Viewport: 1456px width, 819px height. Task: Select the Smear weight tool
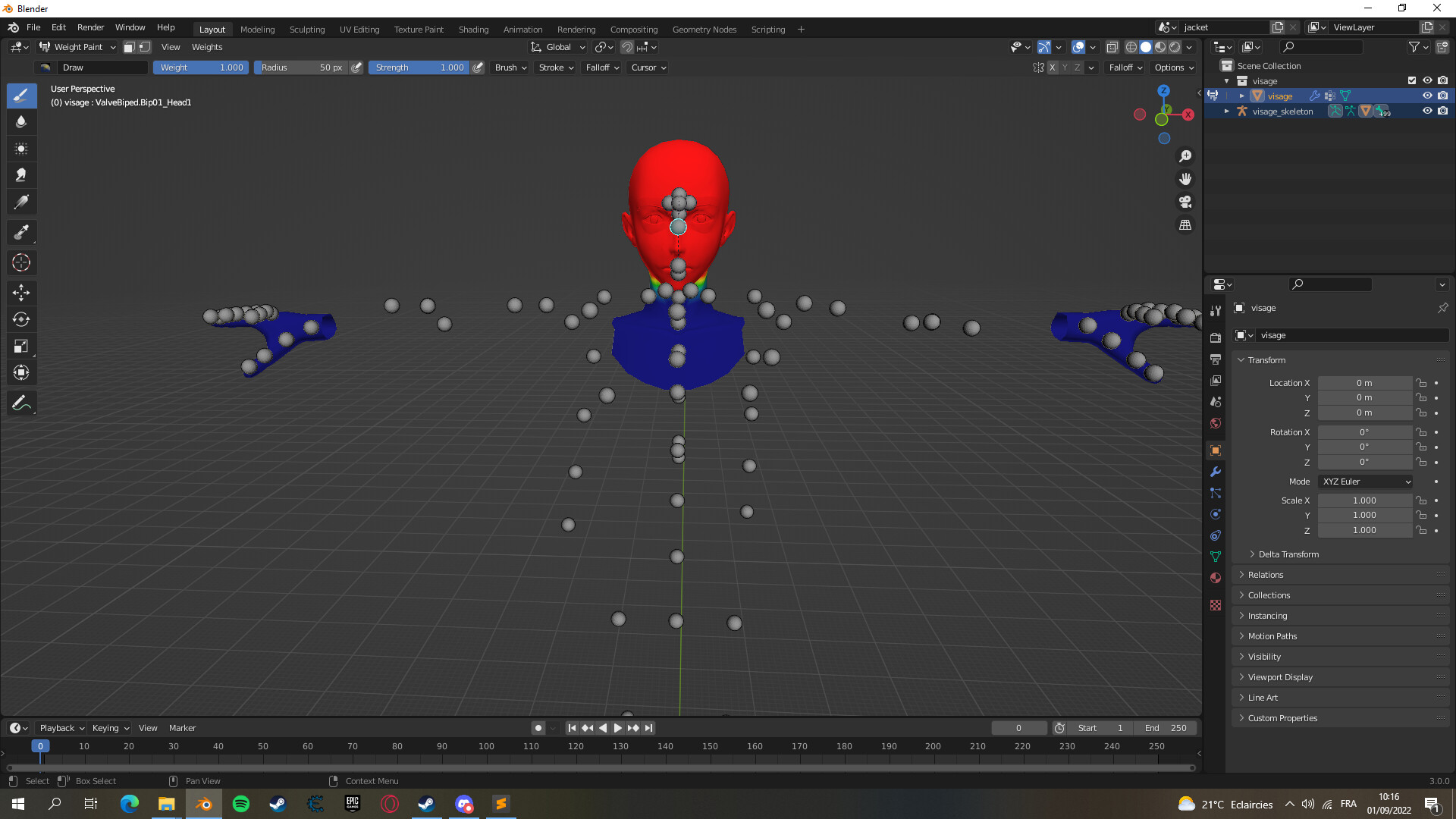coord(21,175)
